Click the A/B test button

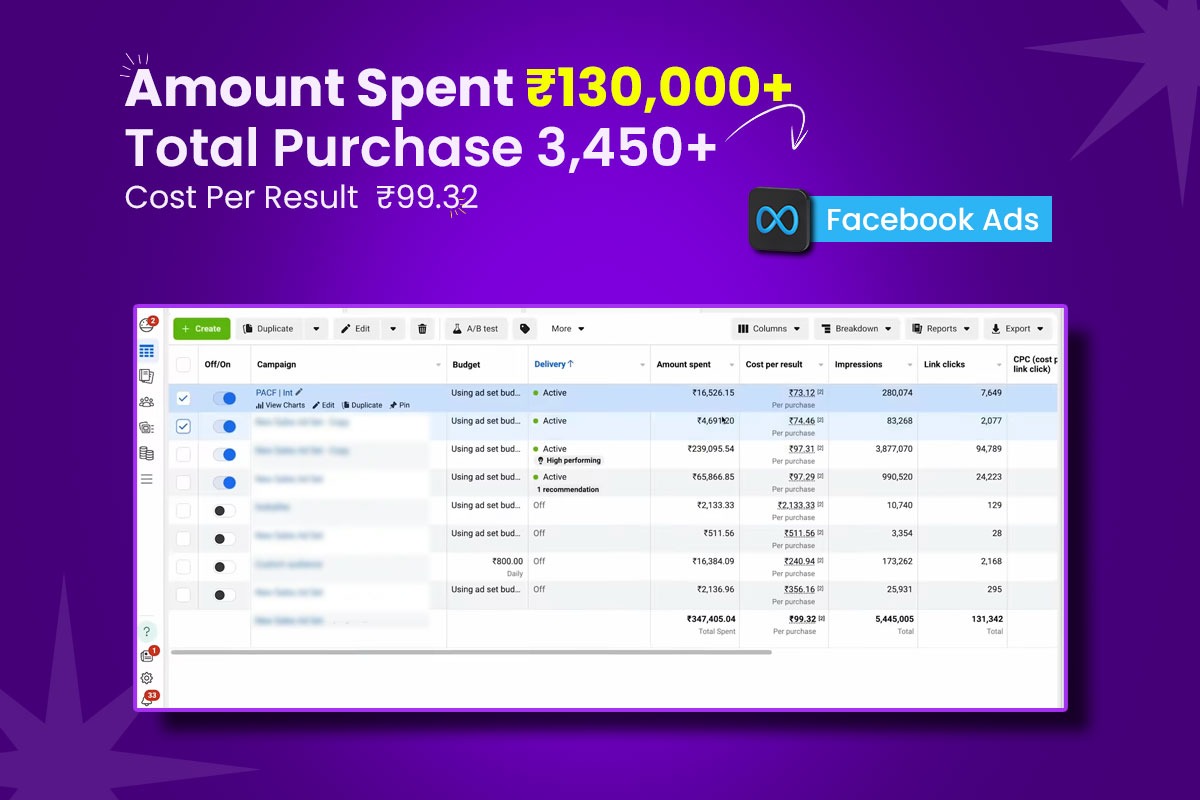pos(476,329)
